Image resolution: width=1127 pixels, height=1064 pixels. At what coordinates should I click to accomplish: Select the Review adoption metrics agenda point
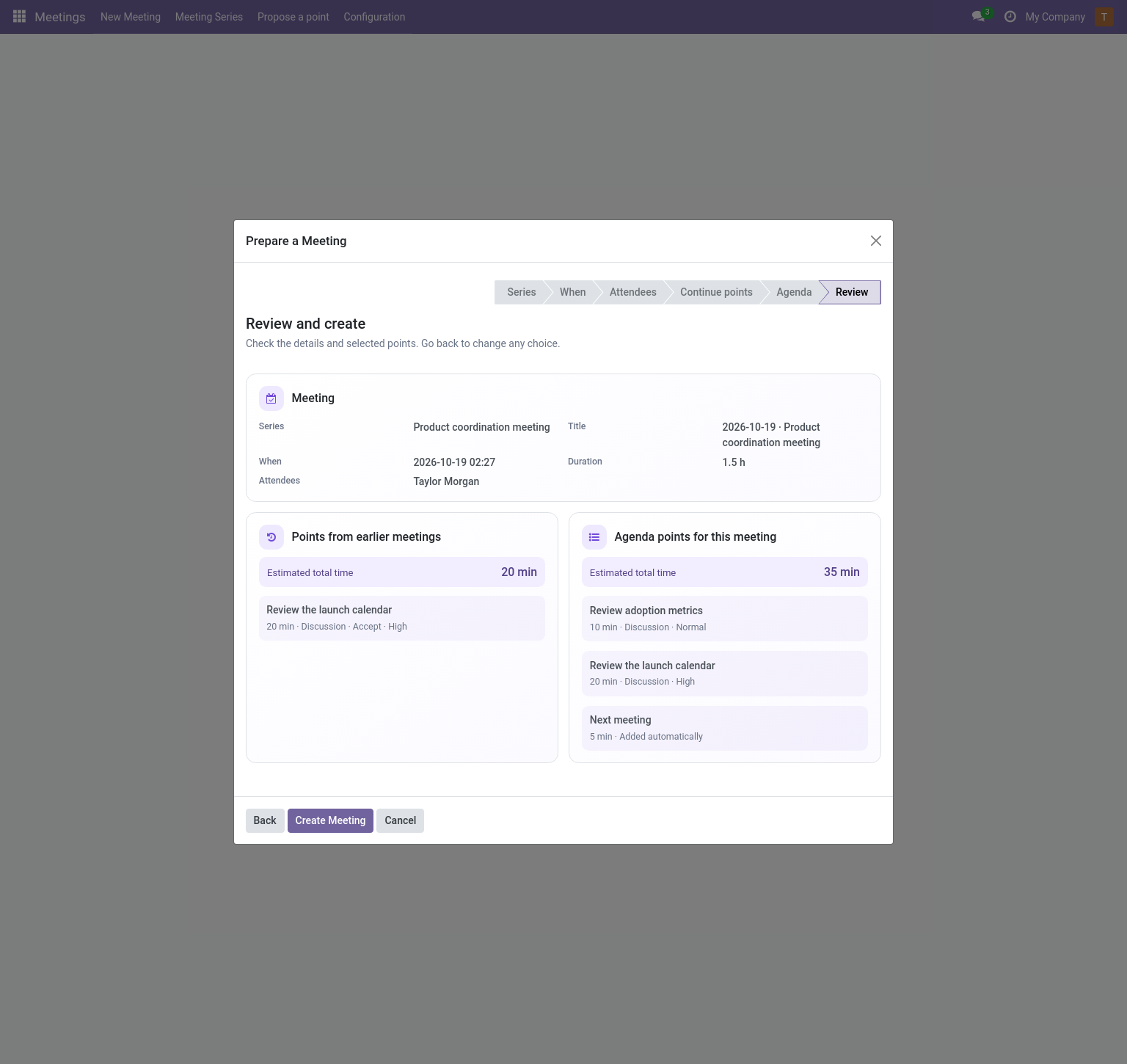pos(725,619)
